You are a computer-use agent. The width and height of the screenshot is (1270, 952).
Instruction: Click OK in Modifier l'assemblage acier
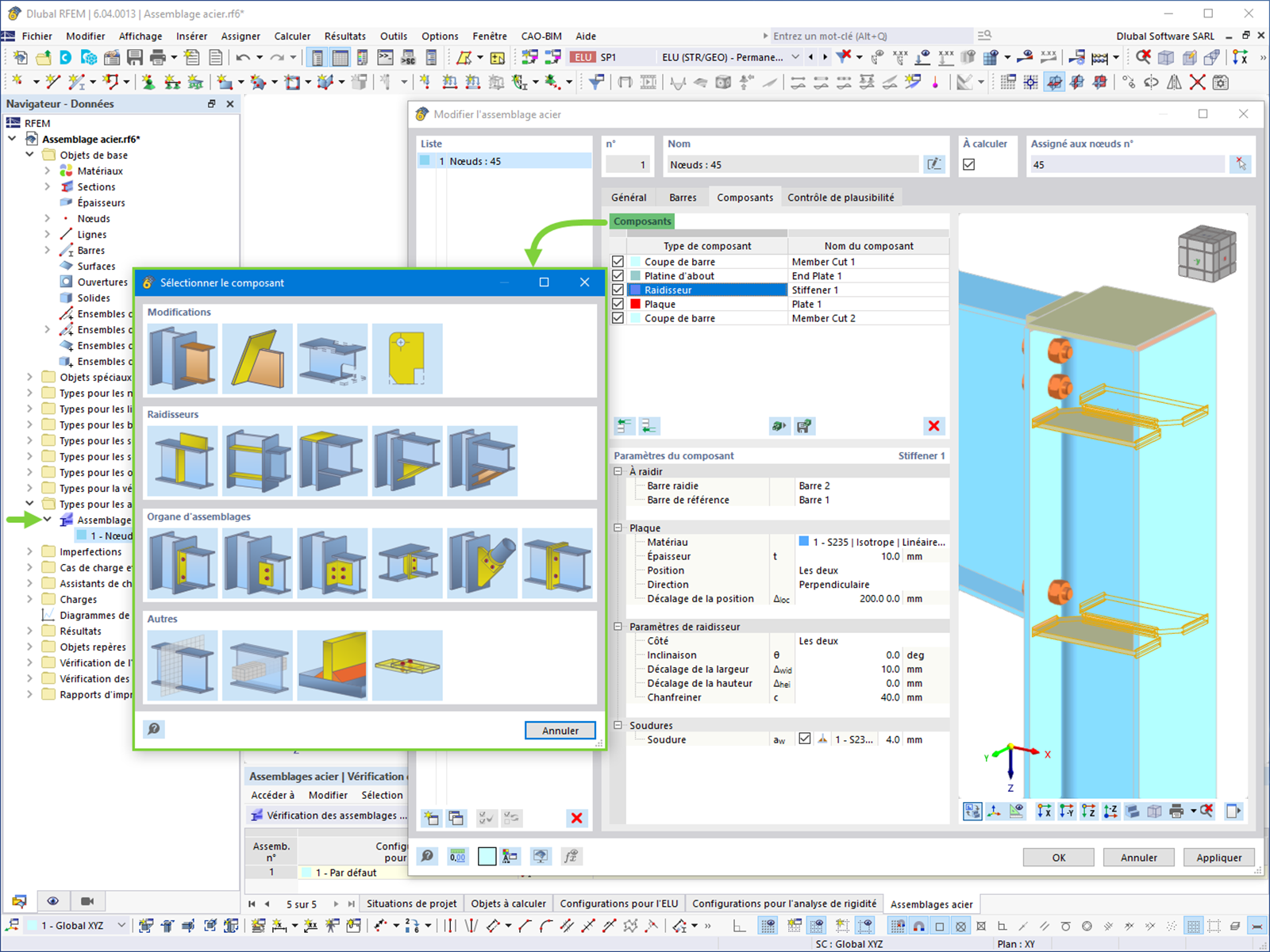coord(1059,858)
